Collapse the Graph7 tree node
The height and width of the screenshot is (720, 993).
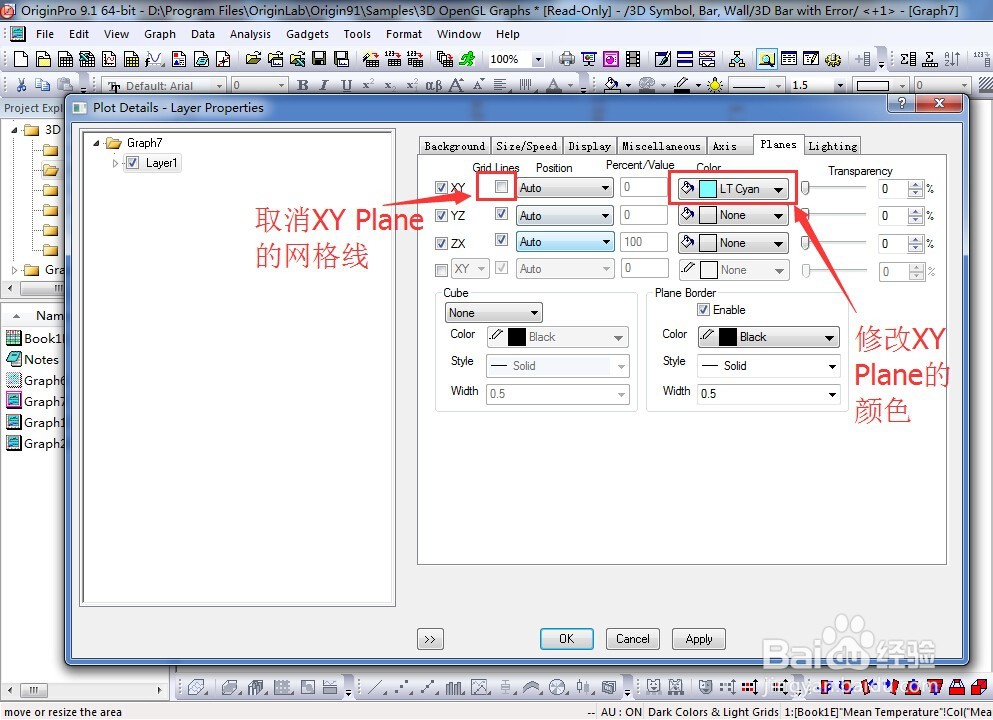coord(96,143)
